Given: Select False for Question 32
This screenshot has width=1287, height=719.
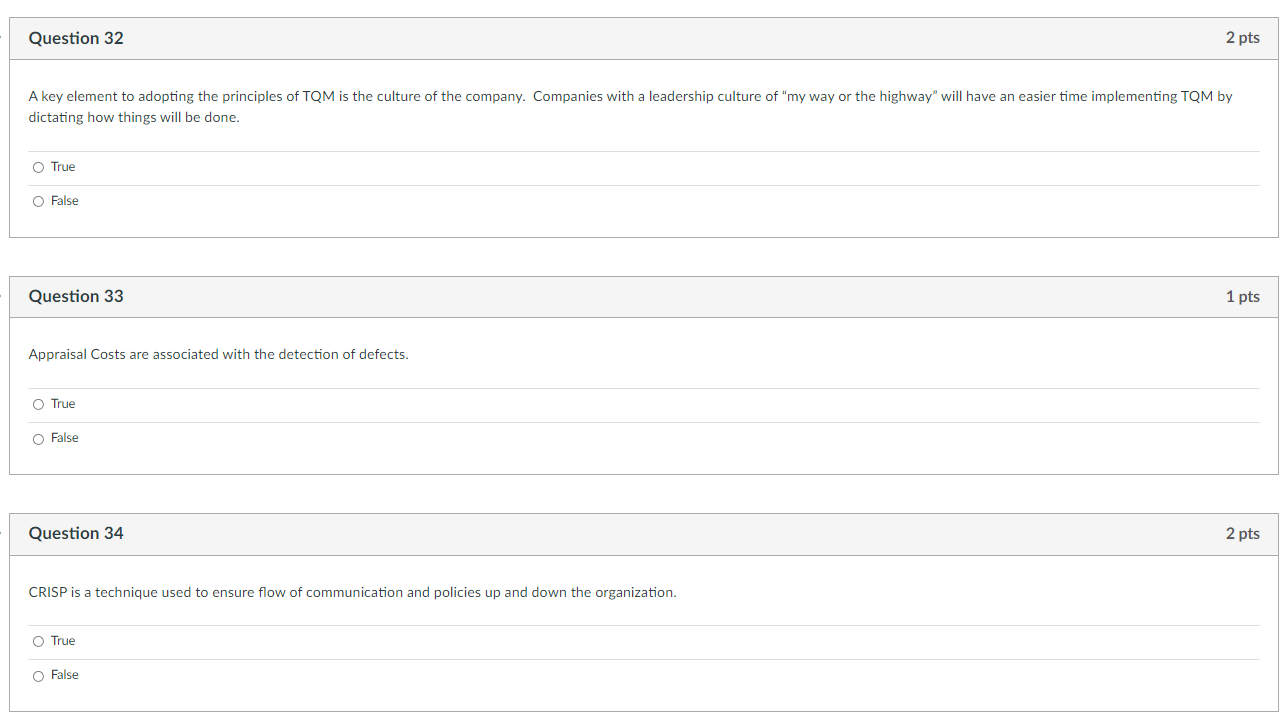Looking at the screenshot, I should (x=38, y=201).
